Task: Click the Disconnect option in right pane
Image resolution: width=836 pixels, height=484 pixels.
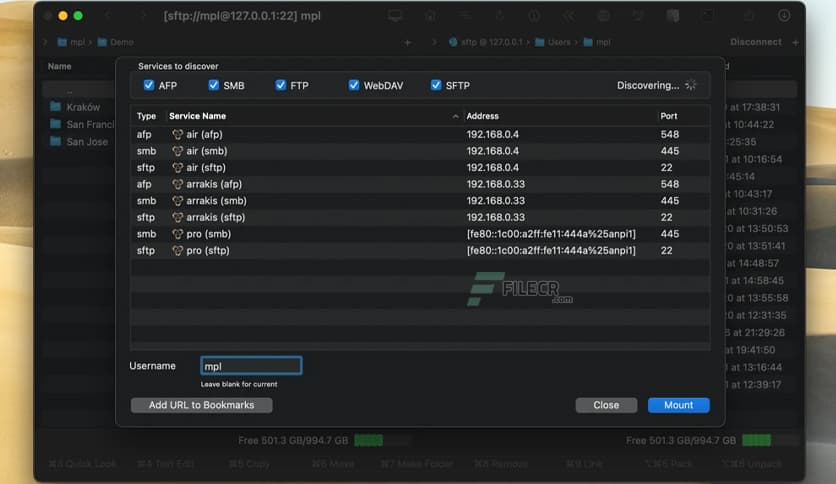Action: [x=756, y=42]
